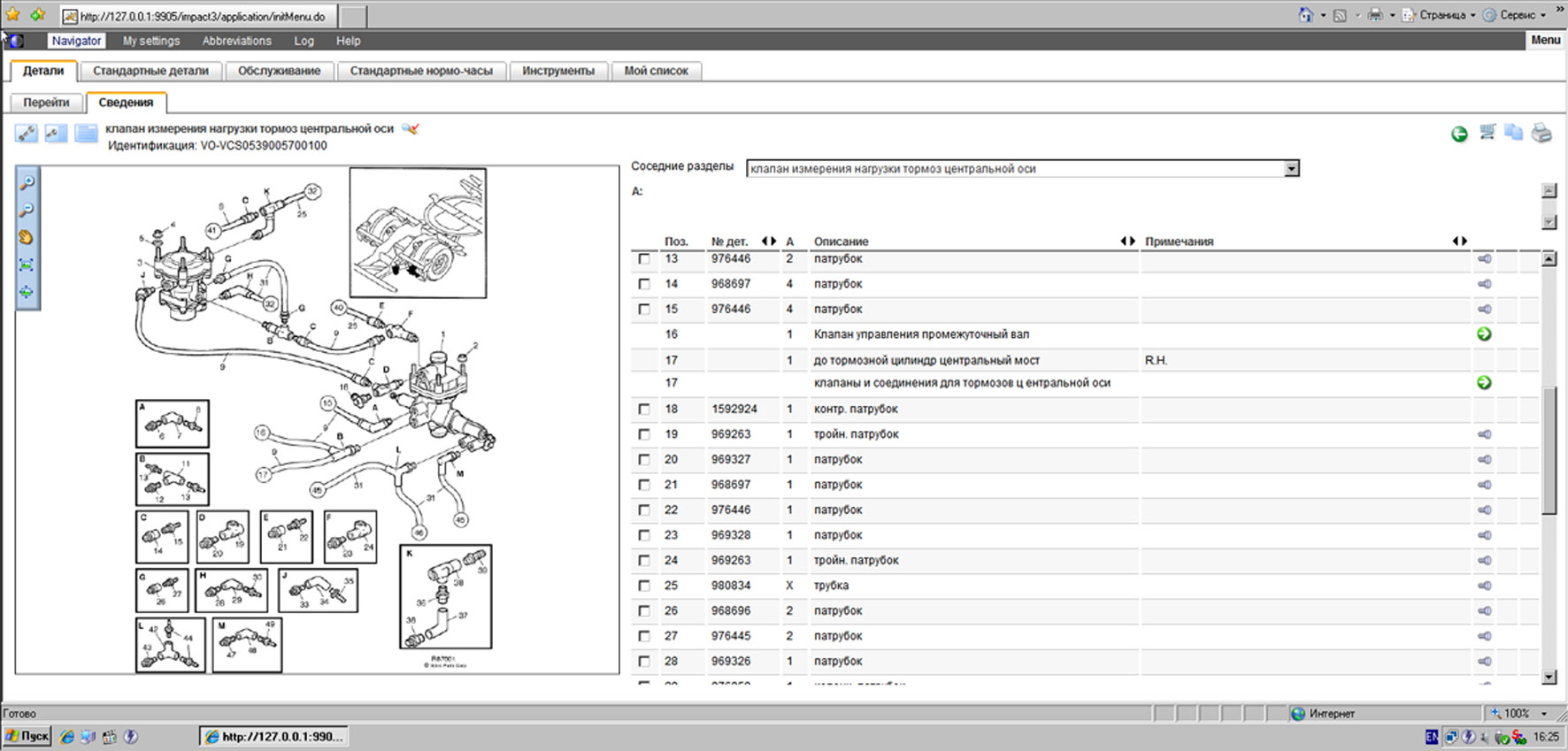1568x751 pixels.
Task: Click the zoom in magnifier on diagram
Action: (27, 182)
